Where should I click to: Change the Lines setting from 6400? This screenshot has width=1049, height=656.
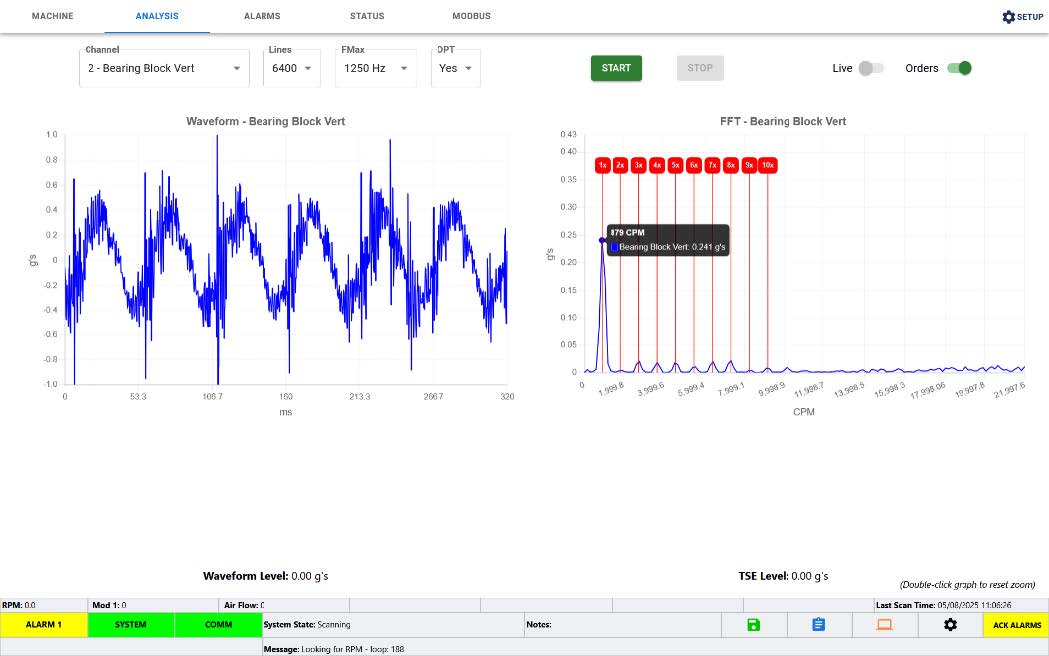291,68
